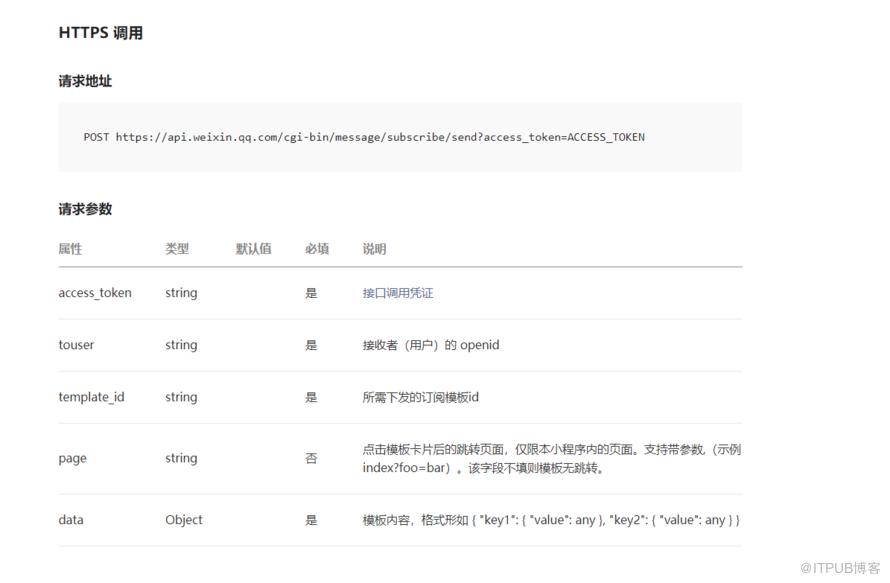Viewport: 890px width, 583px height.
Task: Click the 默认值 column header
Action: (254, 249)
